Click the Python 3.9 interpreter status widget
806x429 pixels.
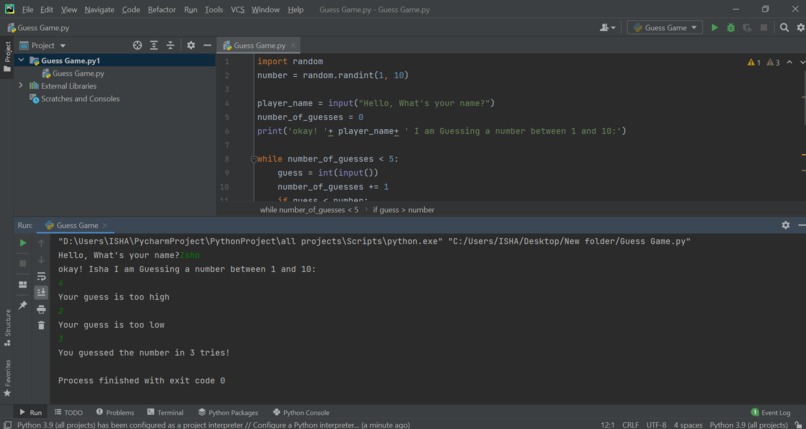748,425
